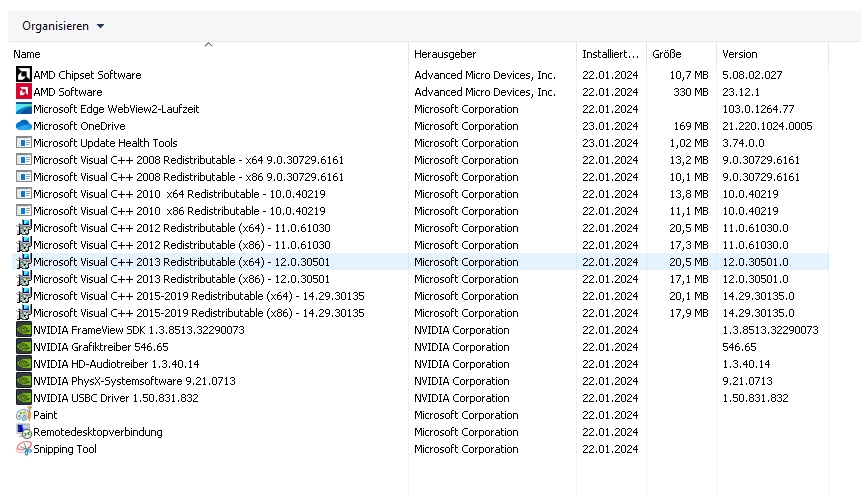861x496 pixels.
Task: Click version 103.0.1264.77 cell
Action: (758, 109)
